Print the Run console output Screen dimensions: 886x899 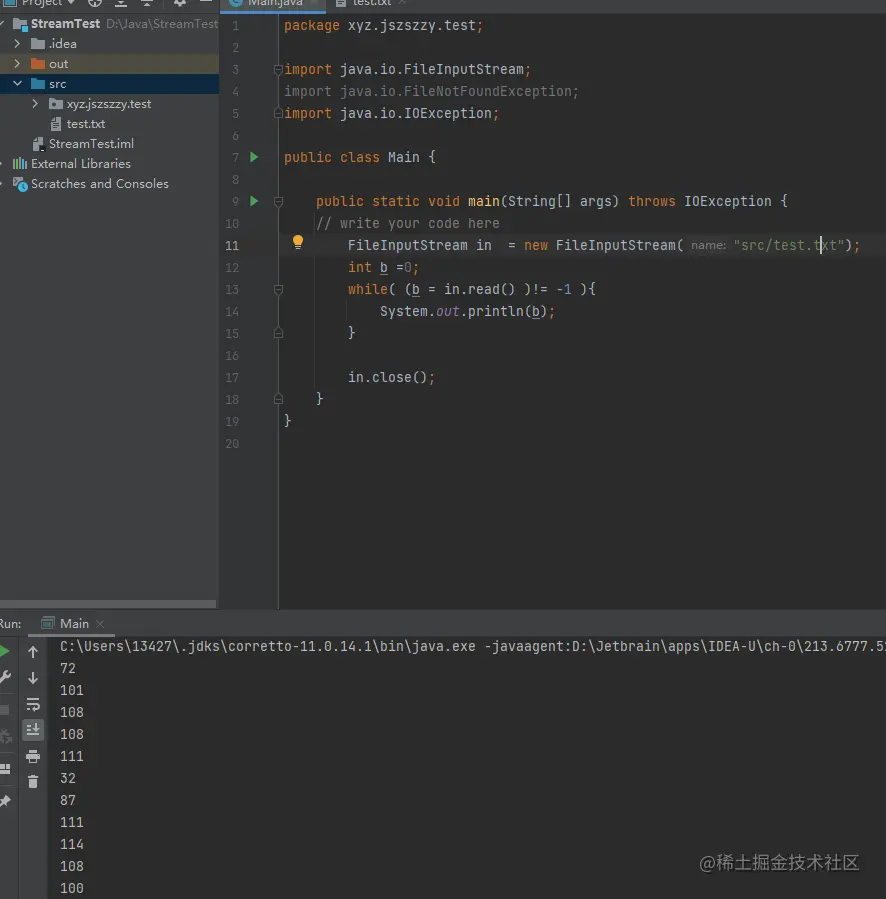[33, 756]
